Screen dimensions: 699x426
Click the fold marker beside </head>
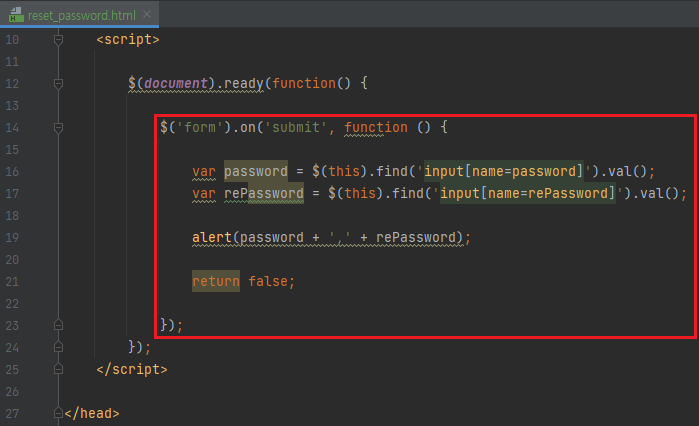point(58,413)
